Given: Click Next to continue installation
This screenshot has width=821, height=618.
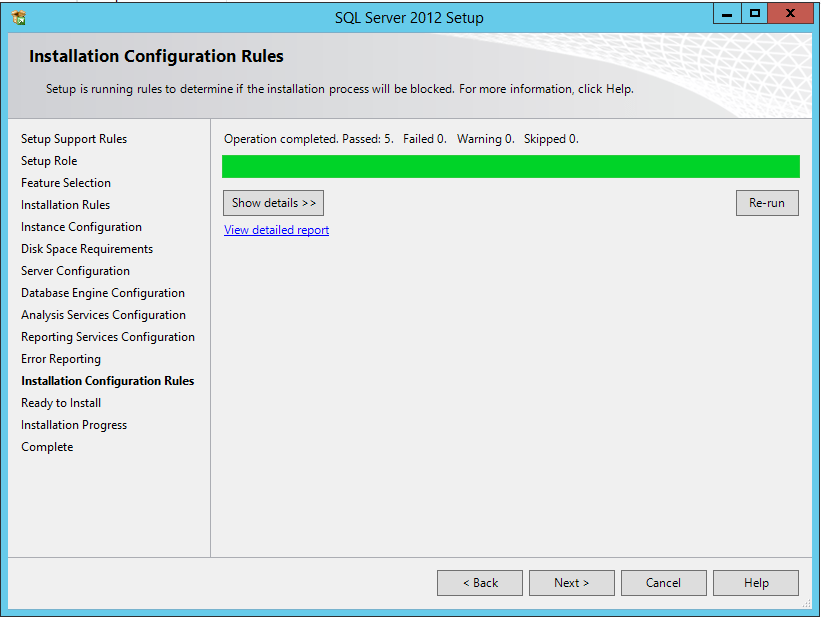Looking at the screenshot, I should point(571,583).
